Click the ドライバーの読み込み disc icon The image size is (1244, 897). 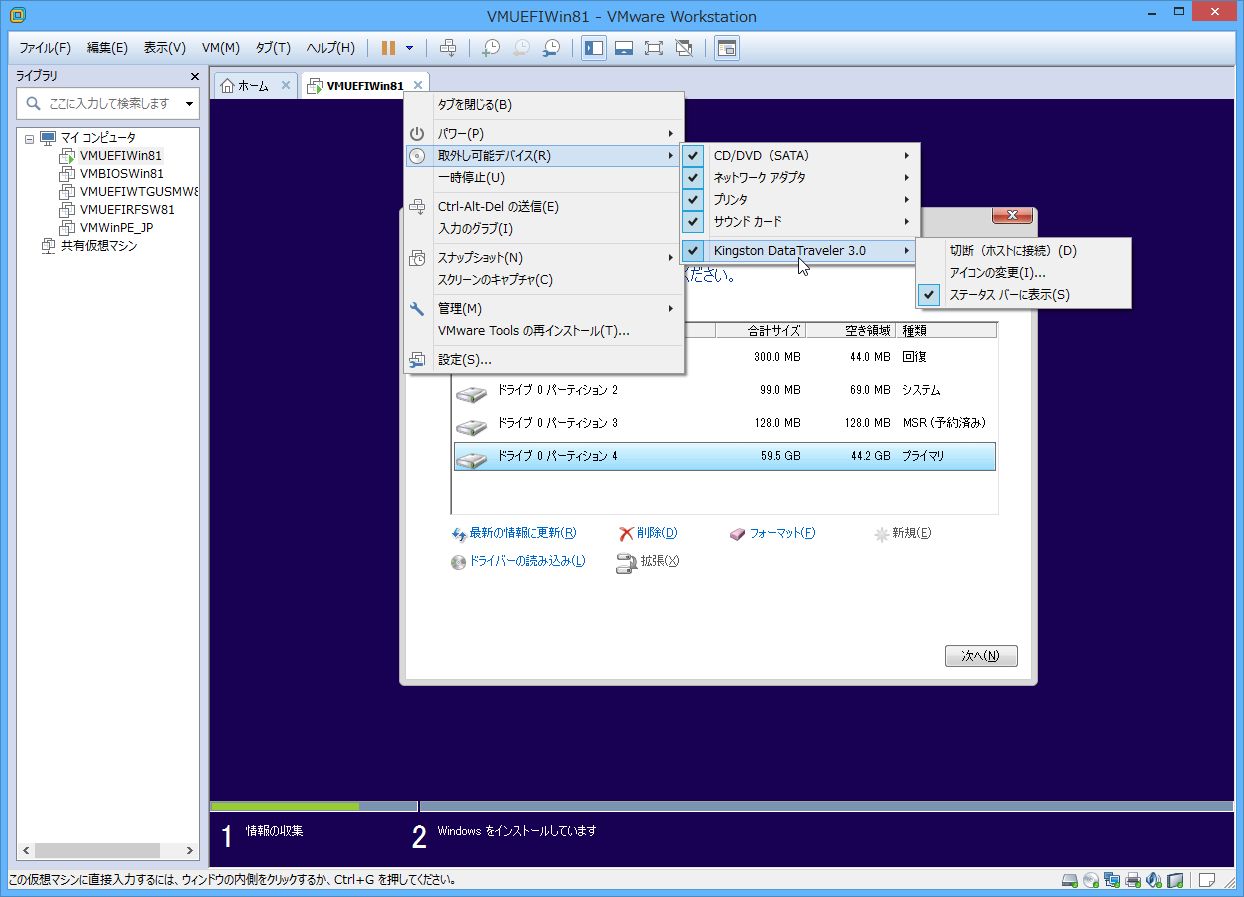(459, 562)
